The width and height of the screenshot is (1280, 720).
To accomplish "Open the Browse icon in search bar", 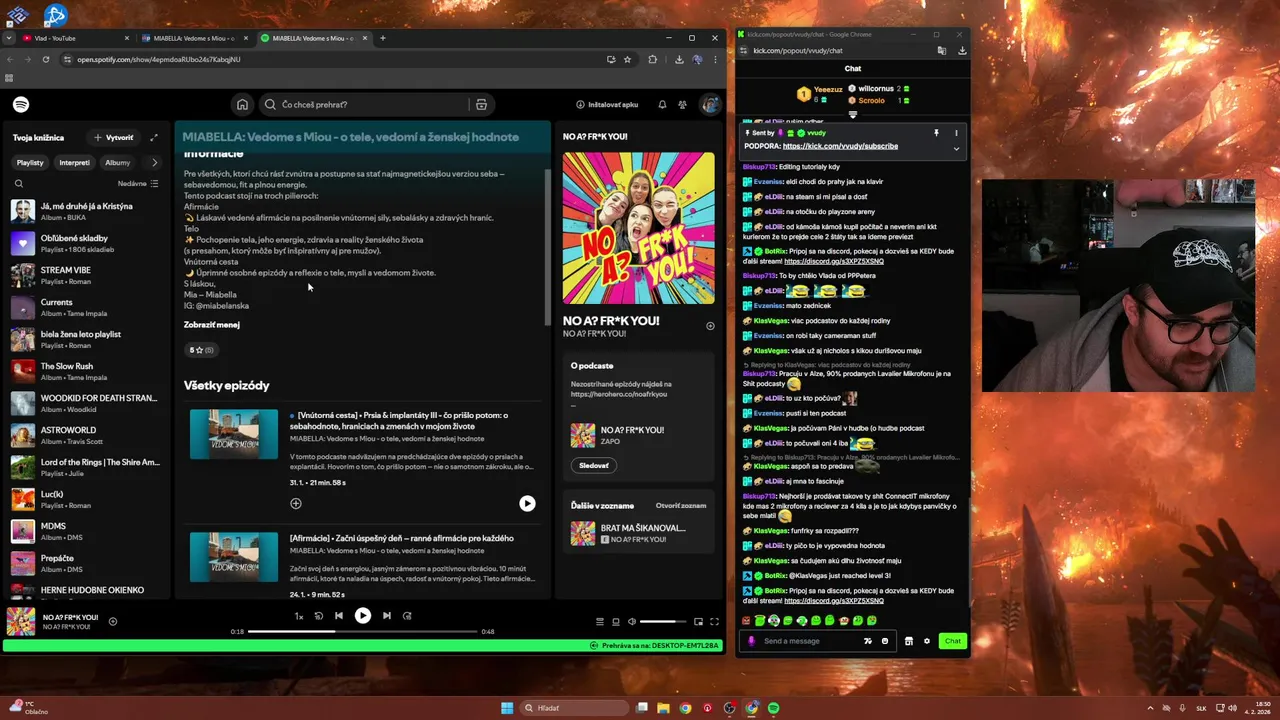I will click(481, 104).
